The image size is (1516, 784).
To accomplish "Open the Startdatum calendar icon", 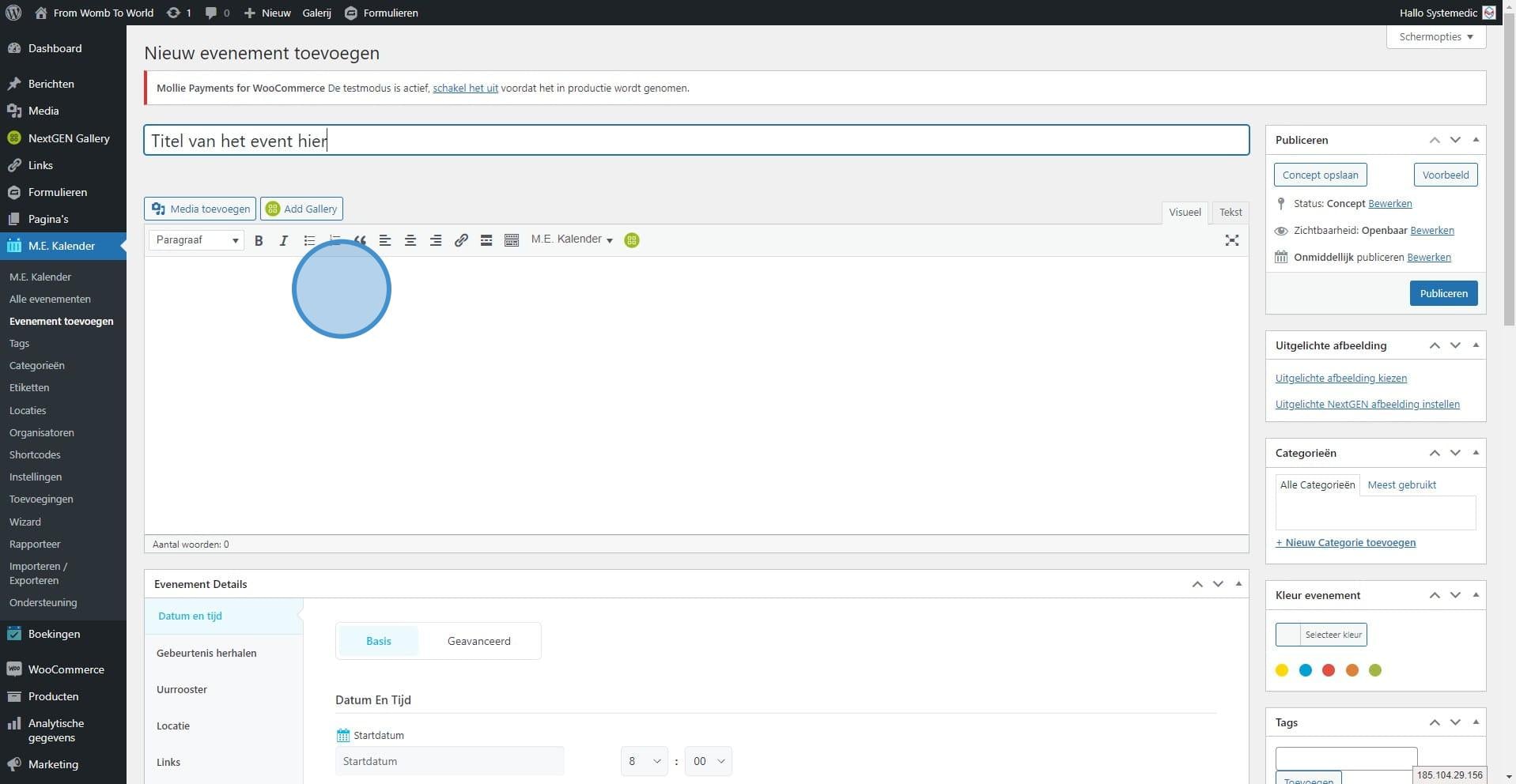I will pos(342,736).
